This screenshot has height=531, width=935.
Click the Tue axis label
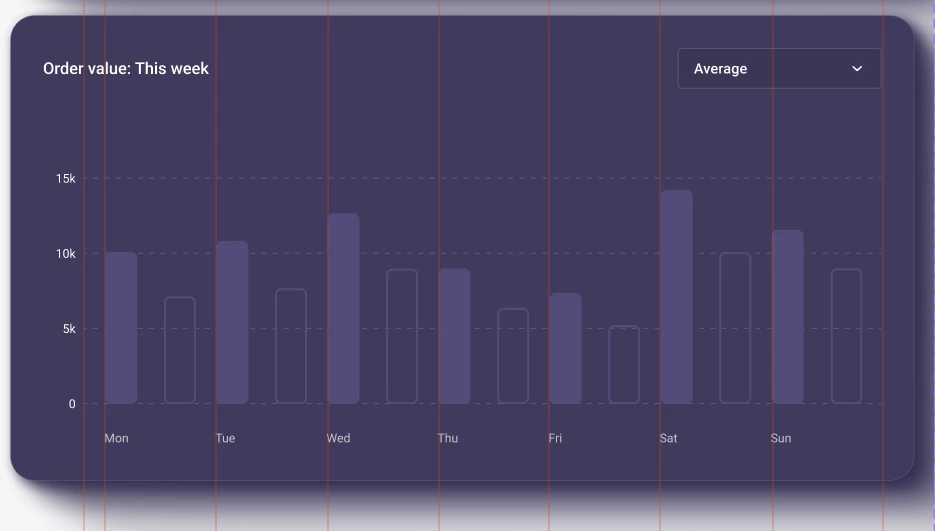225,438
